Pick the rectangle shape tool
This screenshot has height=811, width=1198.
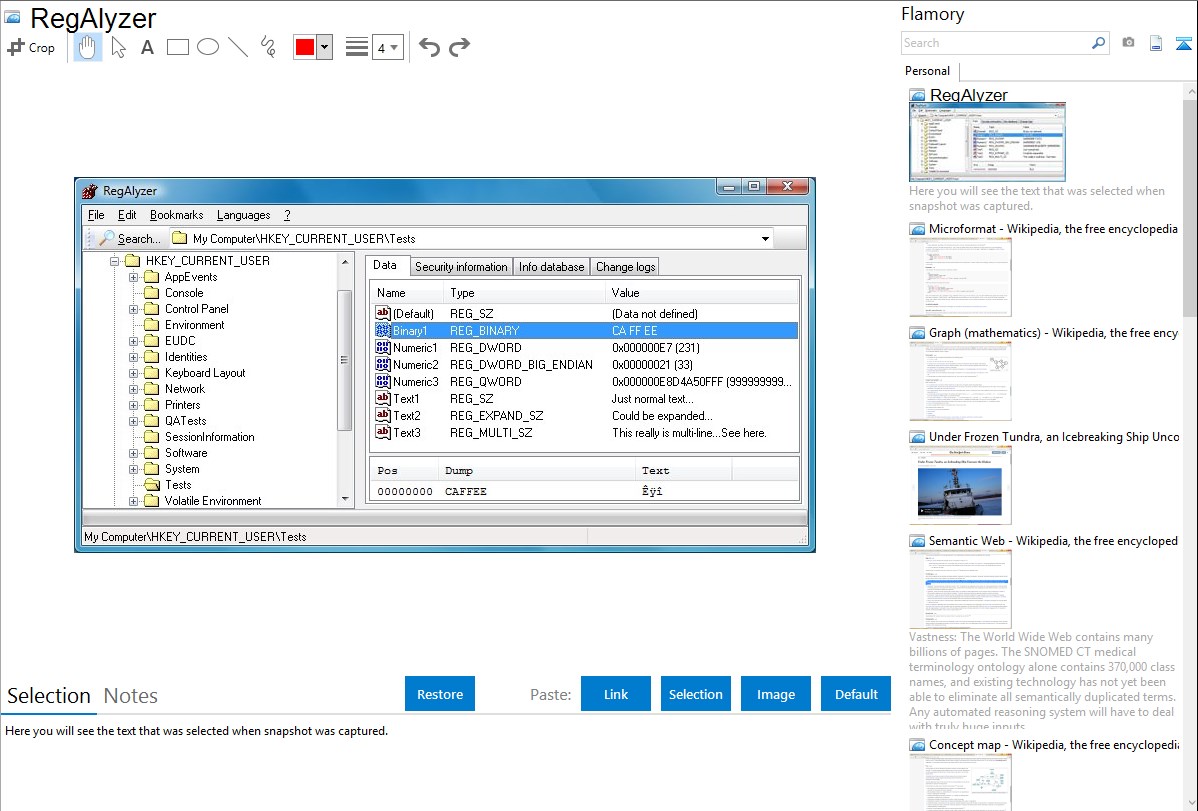click(x=178, y=47)
